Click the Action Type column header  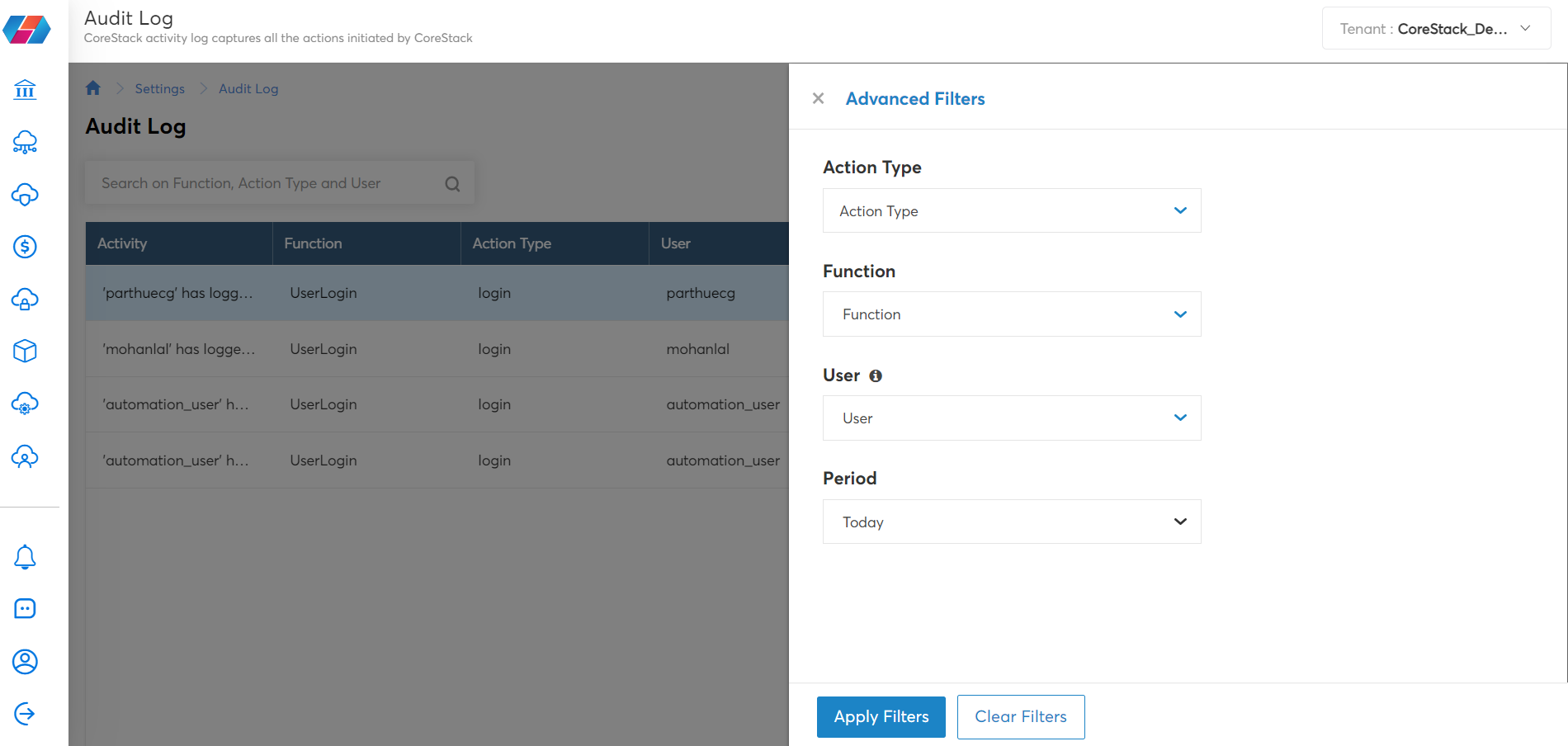click(x=555, y=243)
